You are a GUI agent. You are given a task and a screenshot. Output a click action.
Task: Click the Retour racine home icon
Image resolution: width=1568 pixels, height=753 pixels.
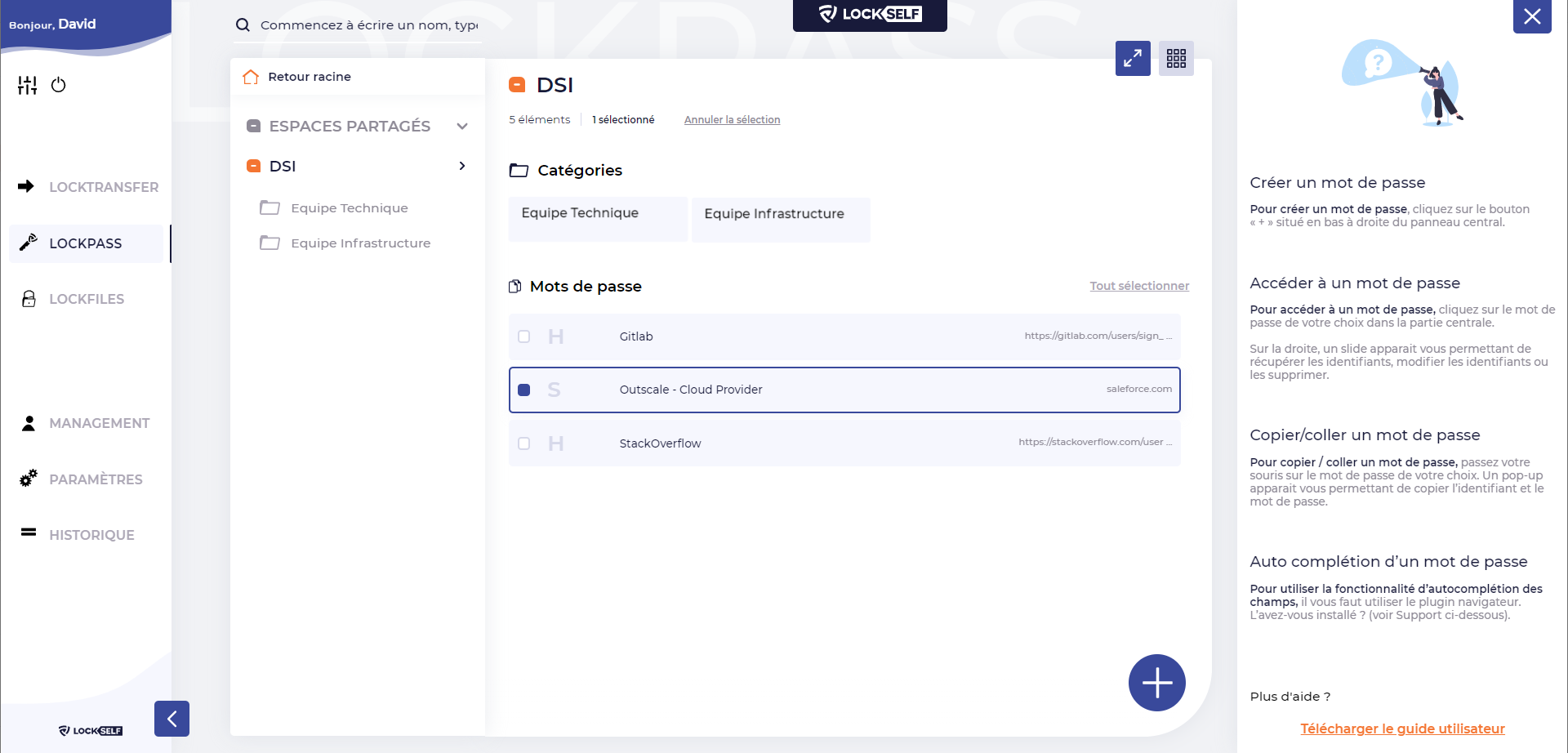[251, 77]
